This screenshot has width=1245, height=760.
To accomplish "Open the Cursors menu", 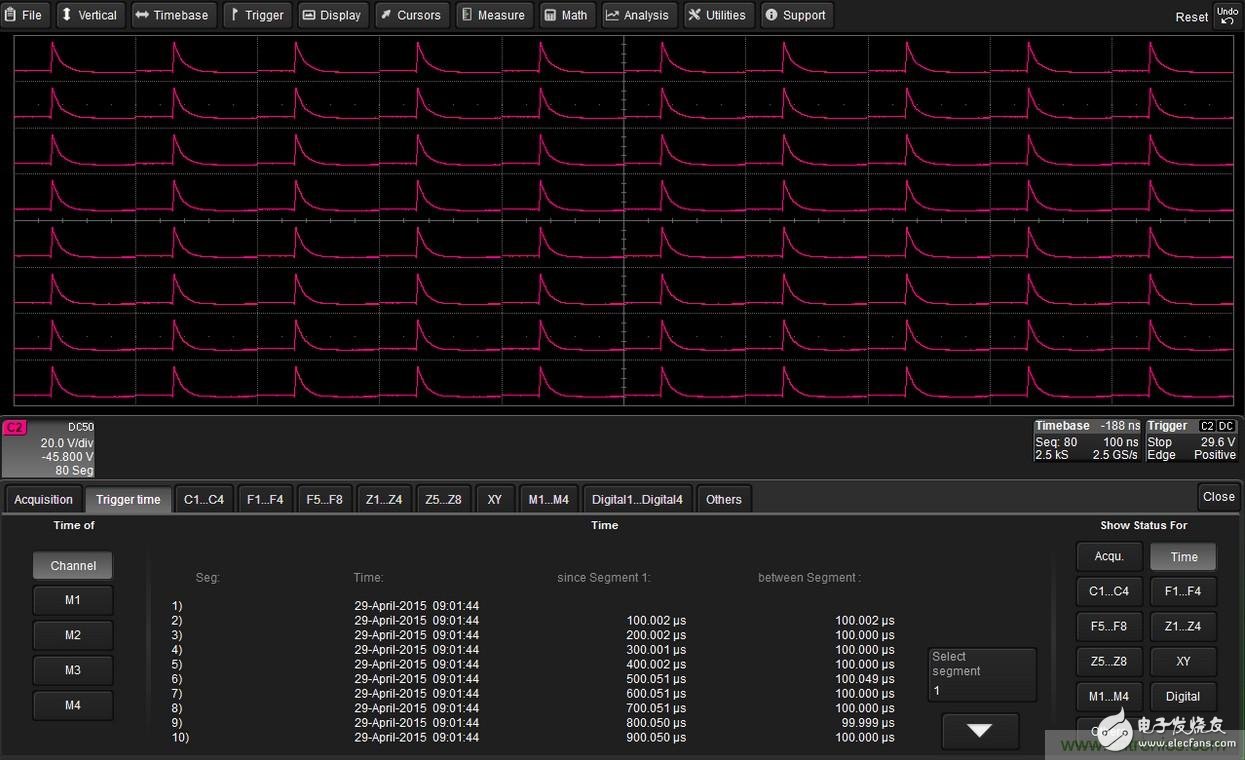I will click(410, 15).
